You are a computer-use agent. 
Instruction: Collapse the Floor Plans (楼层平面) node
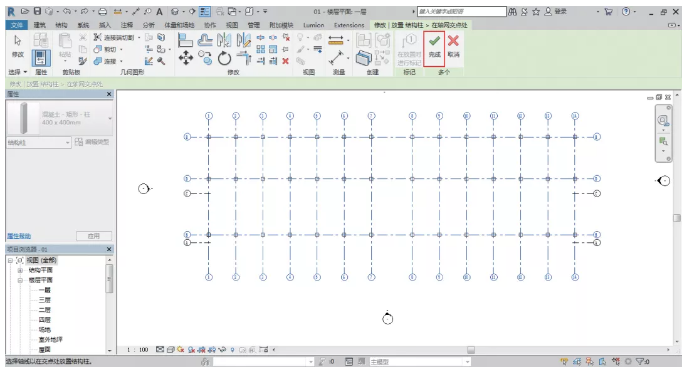[x=20, y=280]
